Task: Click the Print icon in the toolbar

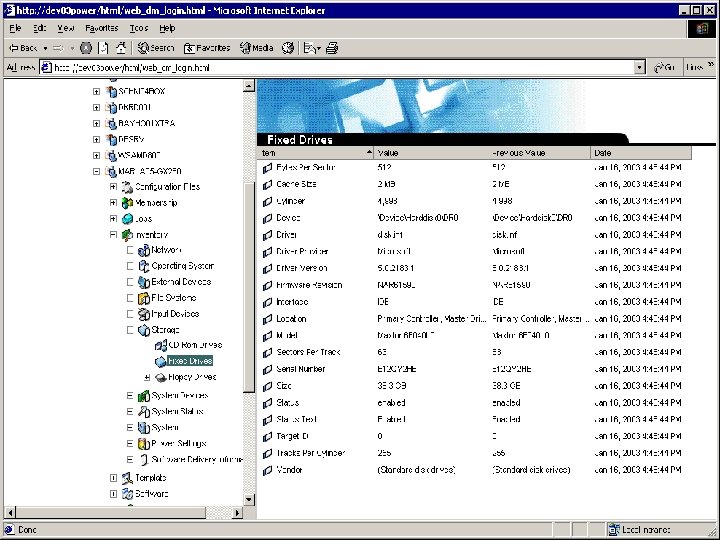Action: (x=332, y=48)
